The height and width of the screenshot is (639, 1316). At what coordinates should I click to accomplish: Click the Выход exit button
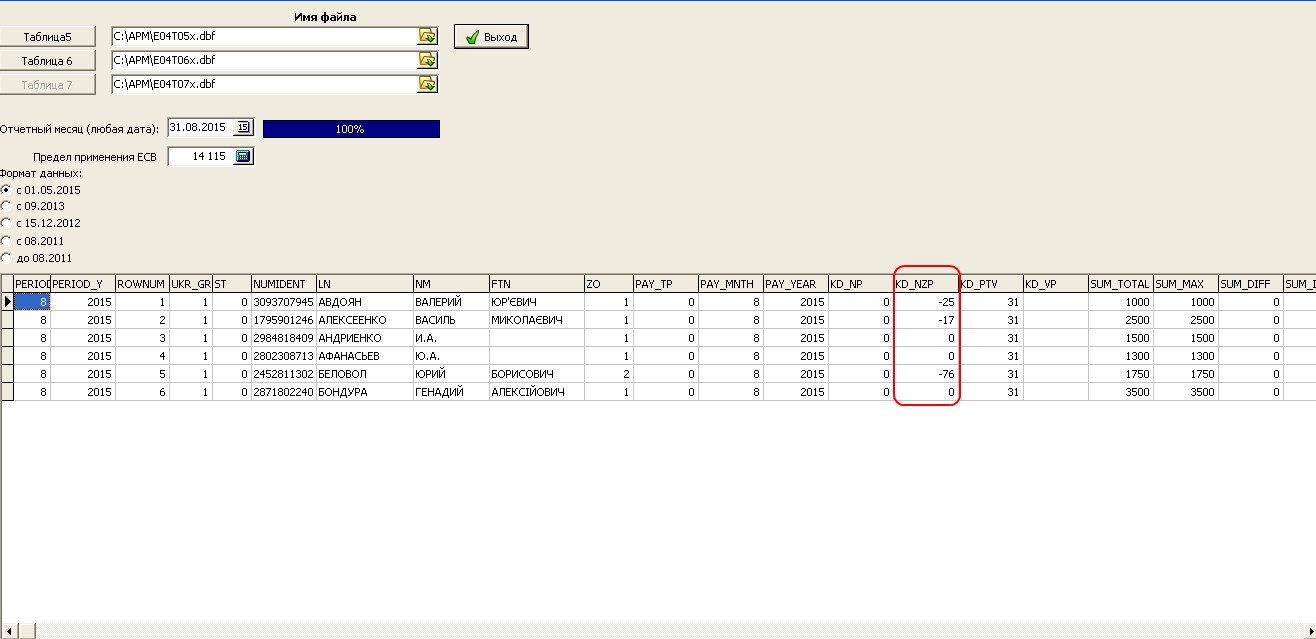point(491,37)
